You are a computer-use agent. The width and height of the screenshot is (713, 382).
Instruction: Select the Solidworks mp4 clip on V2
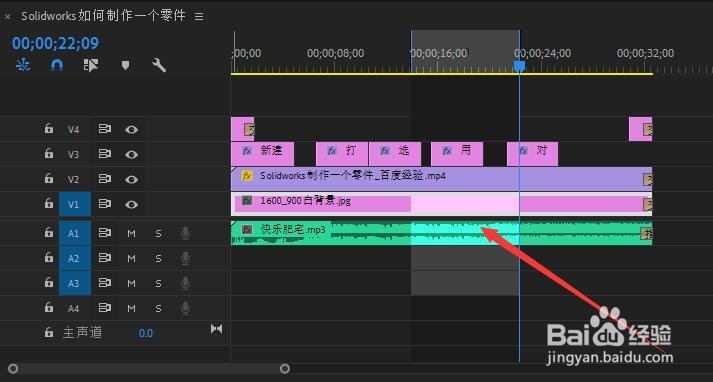pyautogui.click(x=441, y=179)
